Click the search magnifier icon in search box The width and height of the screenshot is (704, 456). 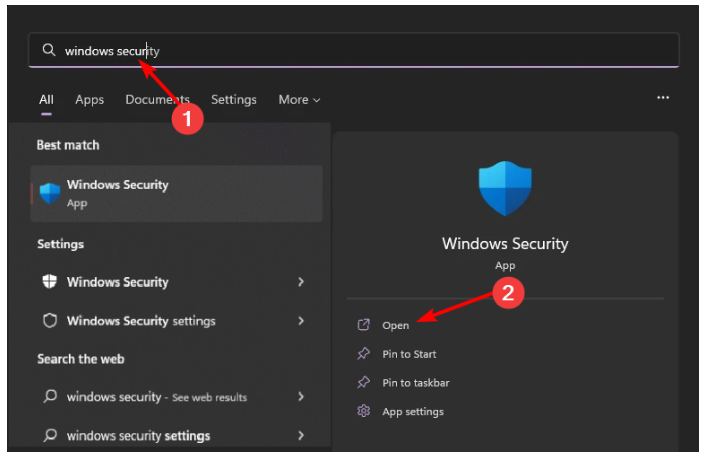click(x=48, y=50)
